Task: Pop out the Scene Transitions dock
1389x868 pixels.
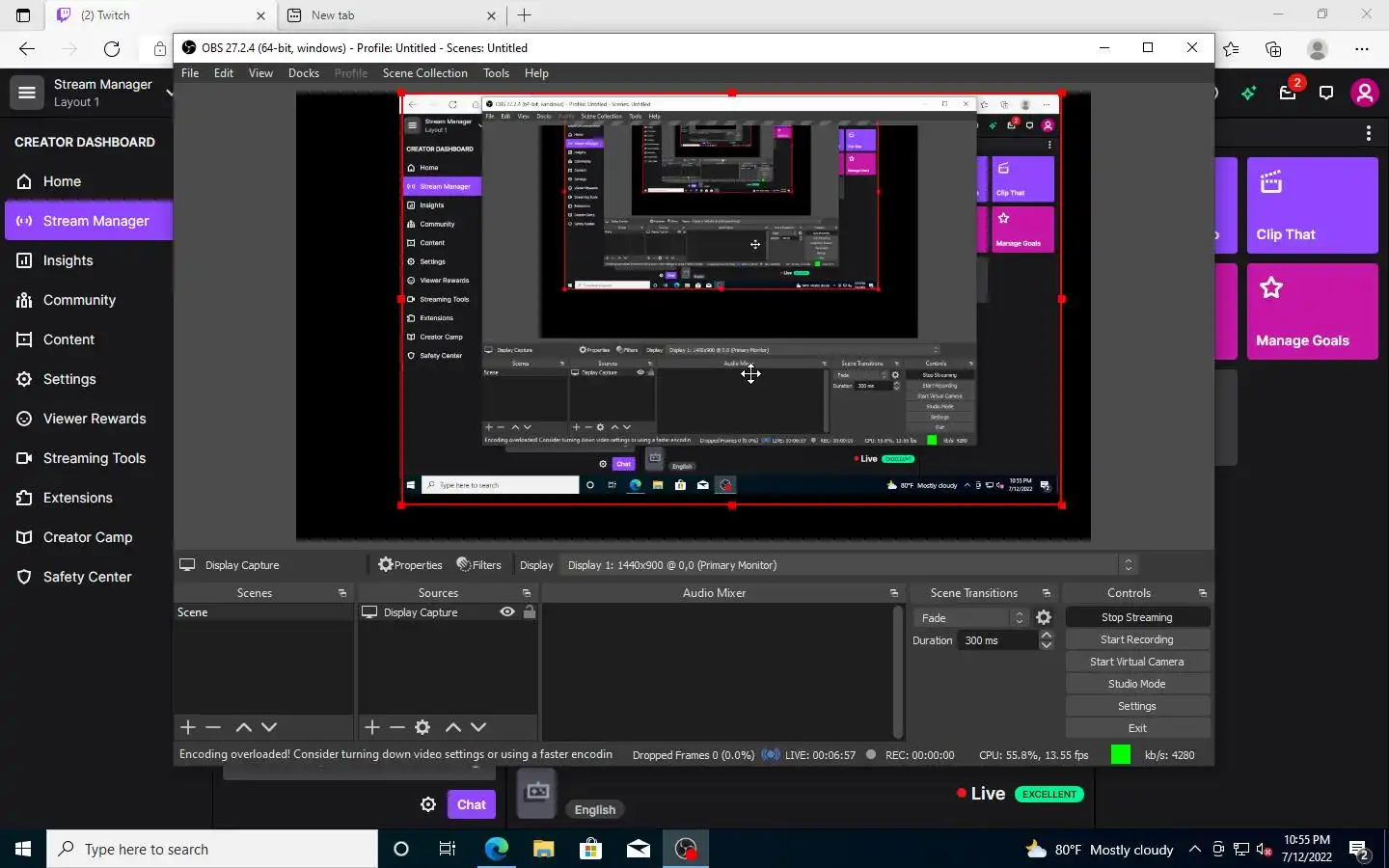Action: pyautogui.click(x=1047, y=593)
